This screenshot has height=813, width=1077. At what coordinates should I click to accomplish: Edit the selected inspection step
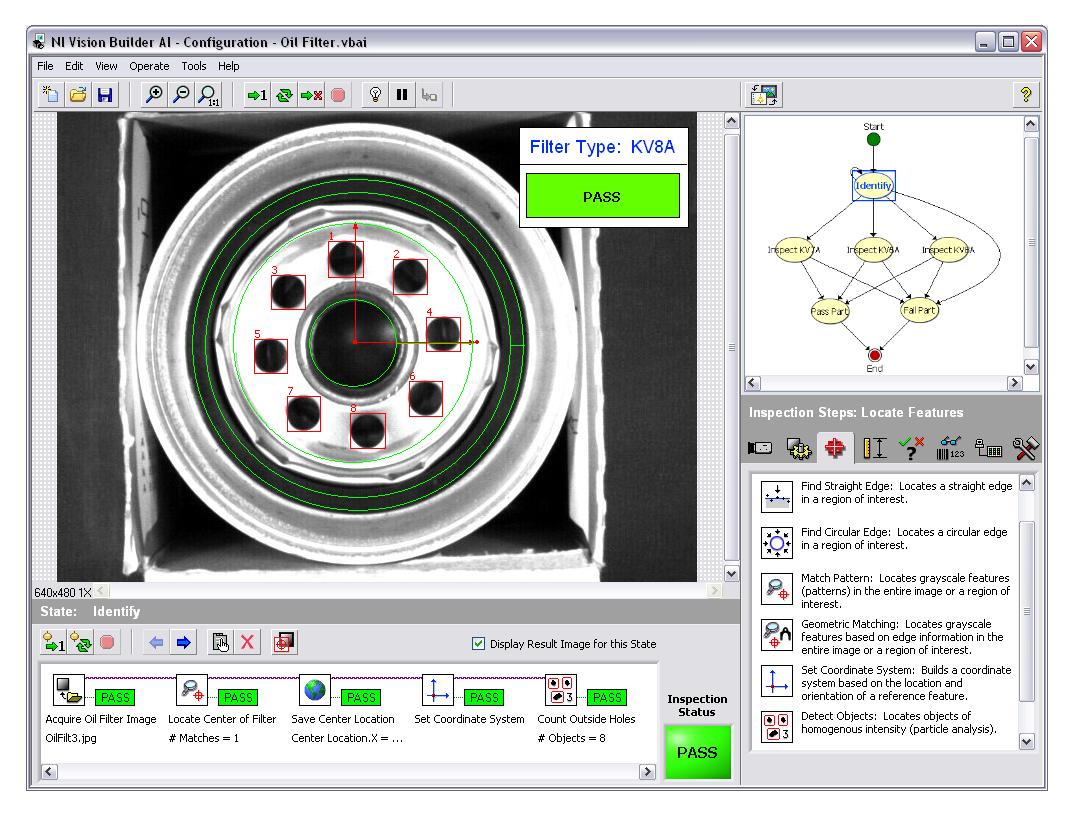coord(220,643)
